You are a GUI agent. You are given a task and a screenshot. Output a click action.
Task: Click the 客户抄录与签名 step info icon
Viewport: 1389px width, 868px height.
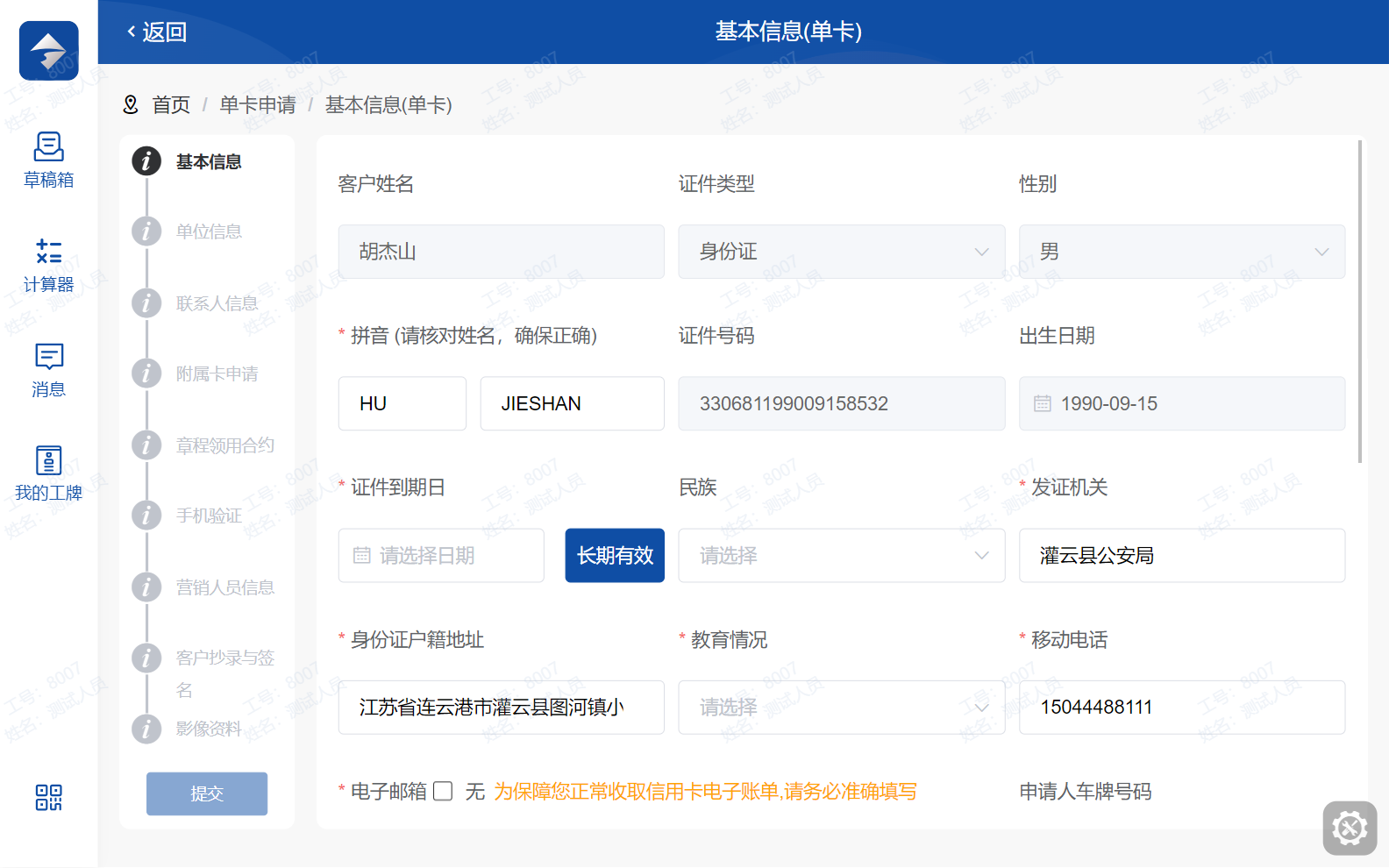click(146, 658)
